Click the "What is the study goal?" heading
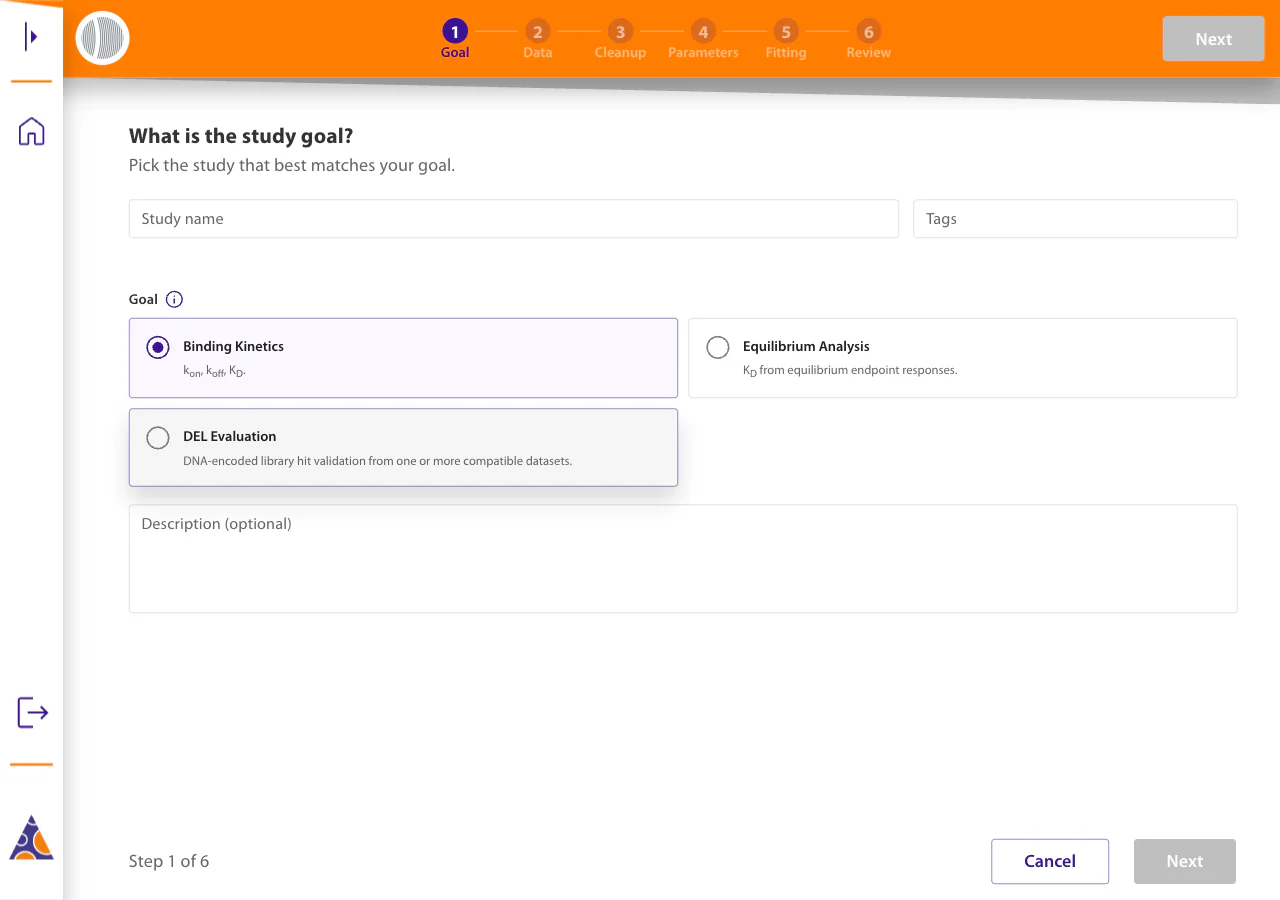Screen dimensions: 1280x900 [x=241, y=136]
